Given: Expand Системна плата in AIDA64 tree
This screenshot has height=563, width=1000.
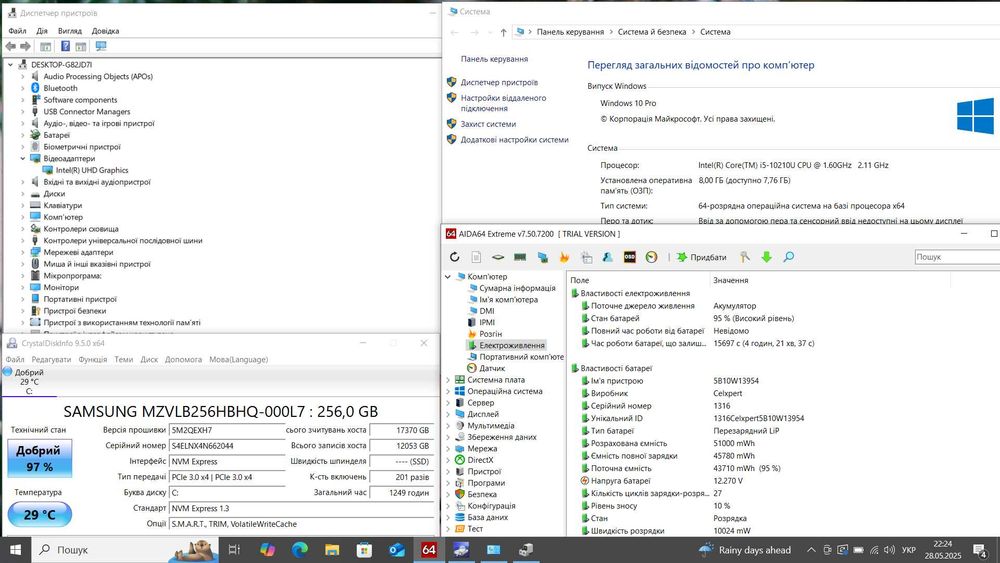Looking at the screenshot, I should [448, 380].
